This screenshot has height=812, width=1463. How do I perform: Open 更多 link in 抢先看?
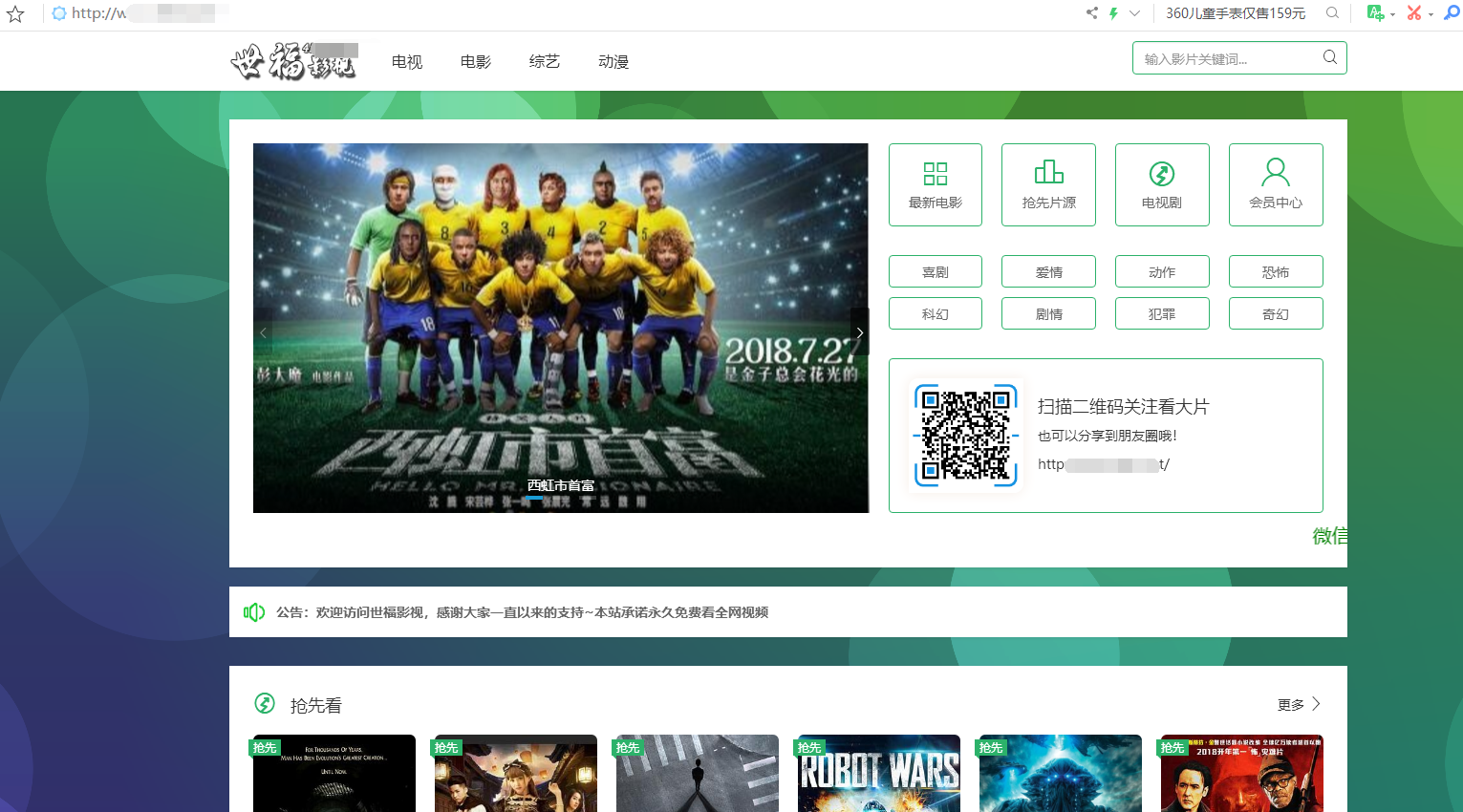pos(1299,704)
